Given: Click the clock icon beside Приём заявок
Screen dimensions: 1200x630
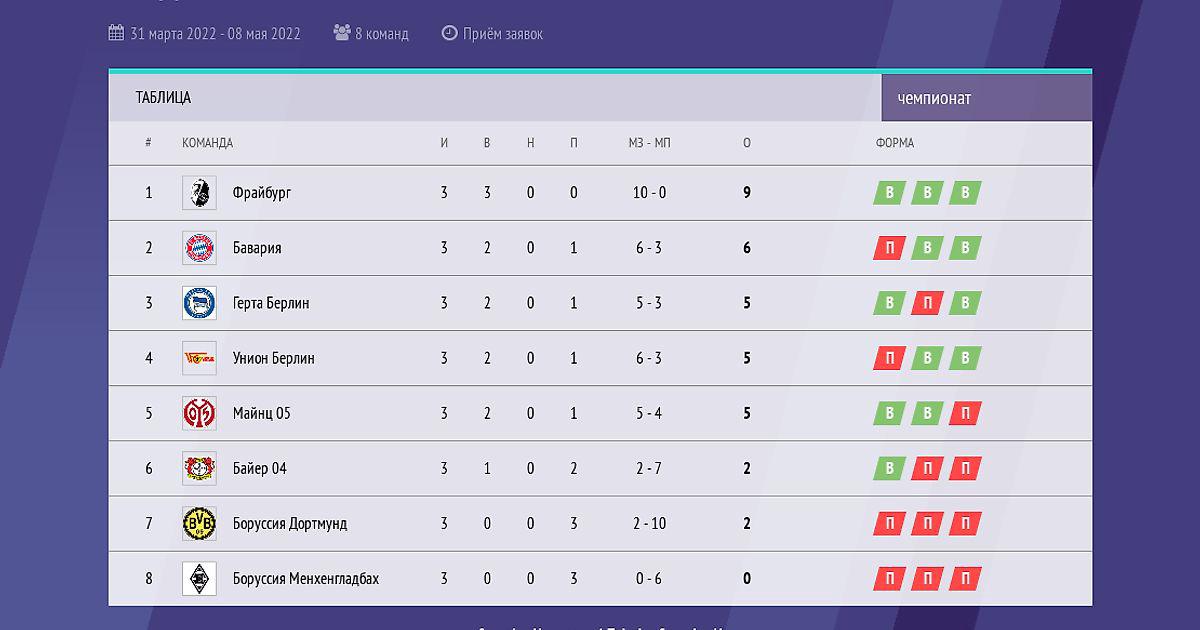Looking at the screenshot, I should pyautogui.click(x=449, y=33).
